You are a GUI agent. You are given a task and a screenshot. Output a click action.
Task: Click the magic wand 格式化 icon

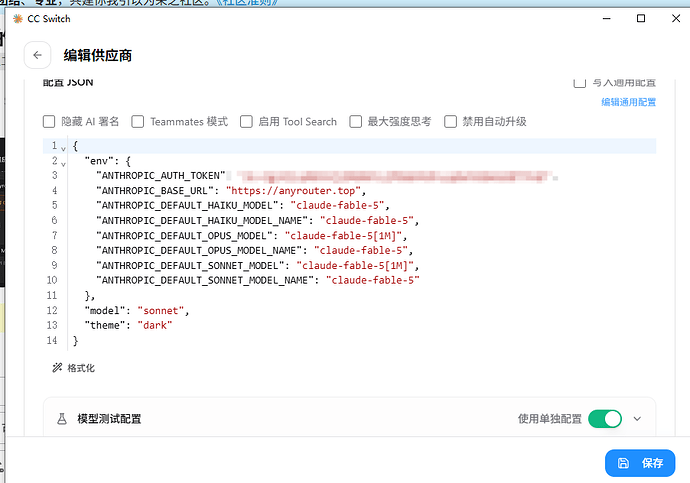(x=57, y=368)
